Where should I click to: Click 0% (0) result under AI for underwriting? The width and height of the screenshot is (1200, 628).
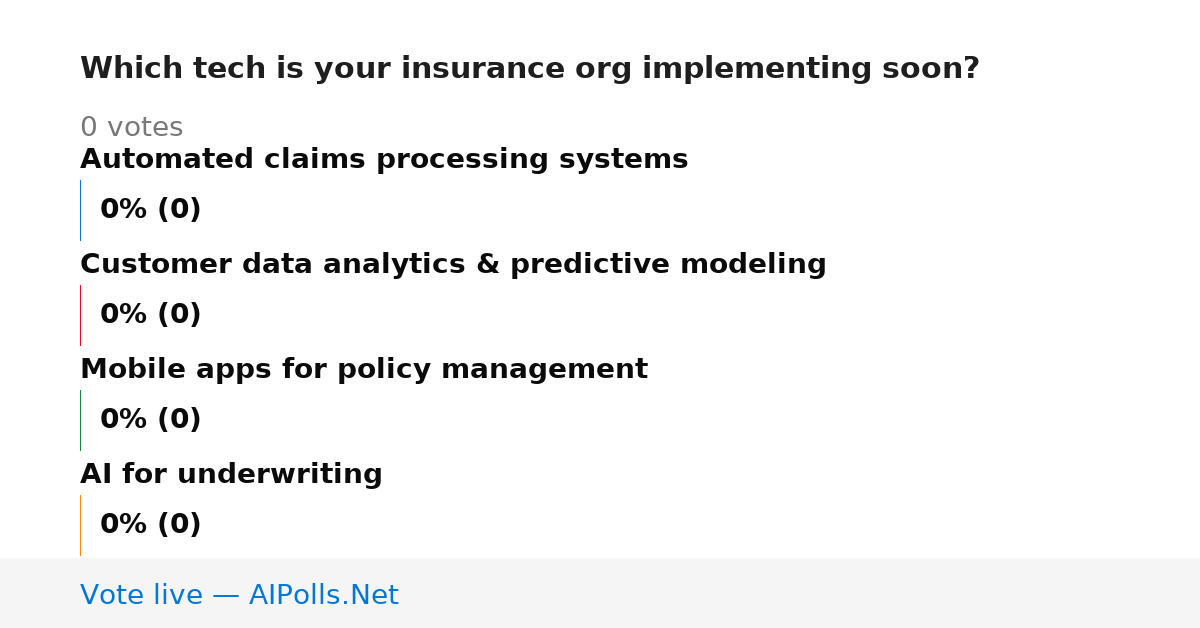(x=151, y=525)
